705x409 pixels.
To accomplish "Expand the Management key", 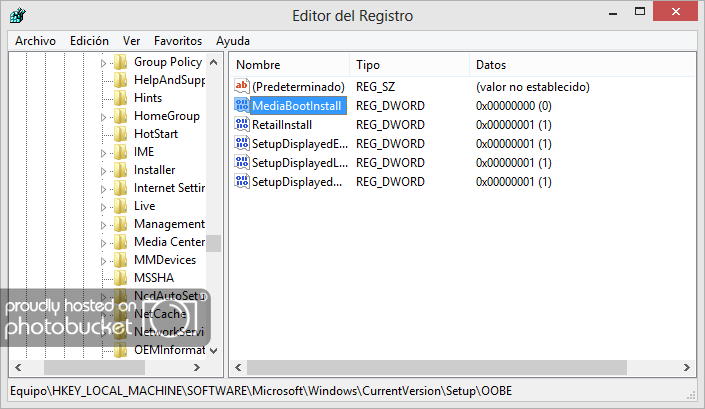I will click(103, 225).
